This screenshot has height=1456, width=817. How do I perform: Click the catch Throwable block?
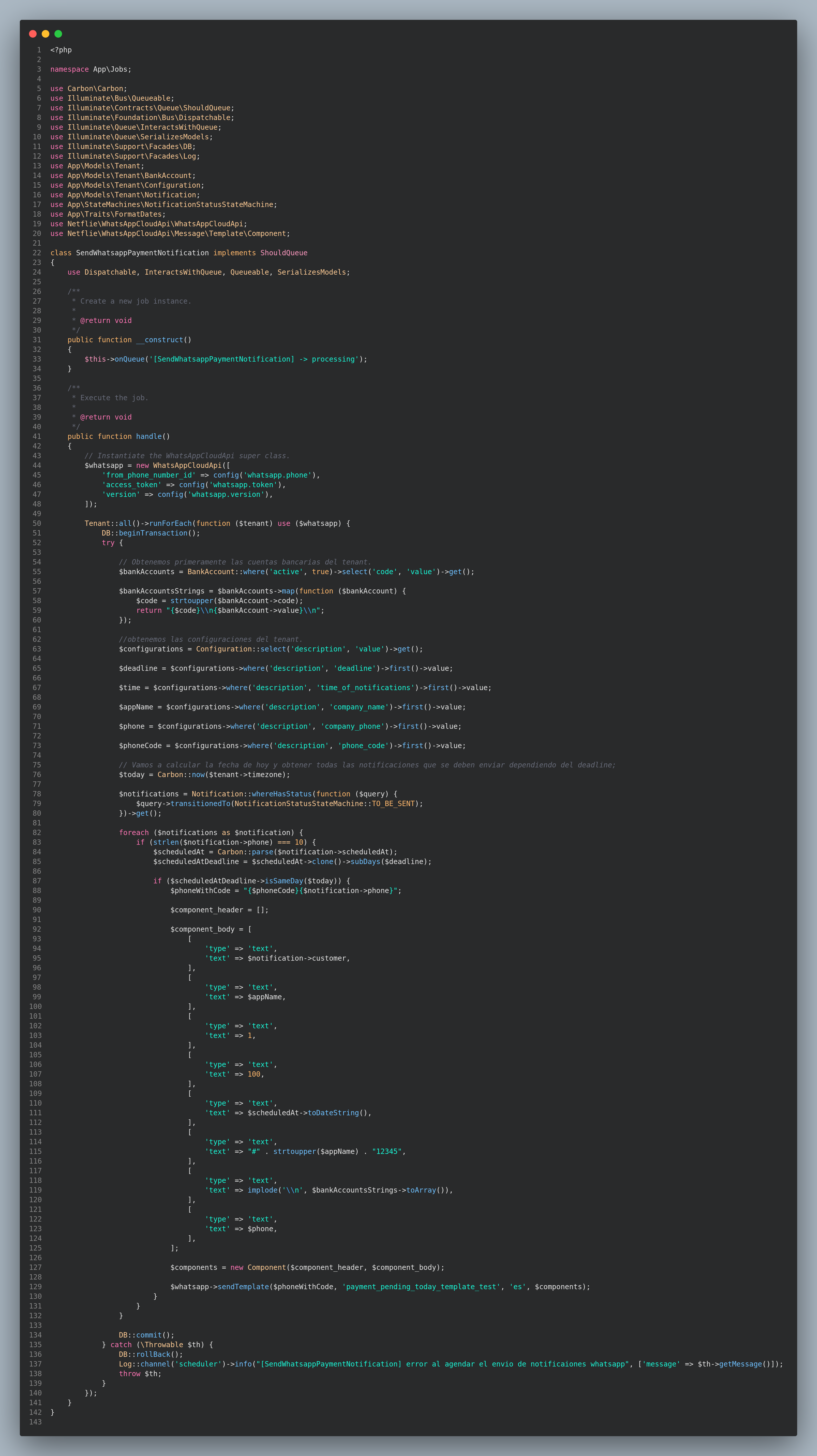(147, 1345)
